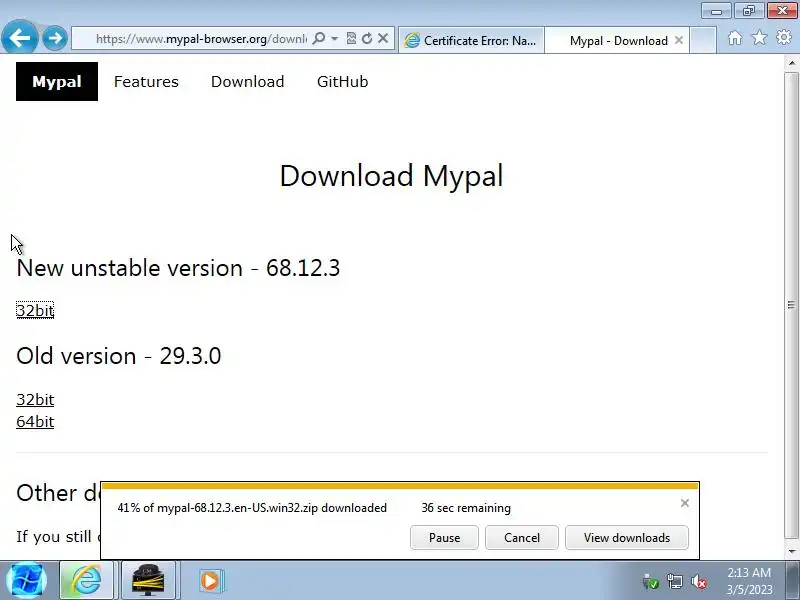This screenshot has width=800, height=600.
Task: Click the Internet Explorer taskbar icon
Action: point(86,581)
